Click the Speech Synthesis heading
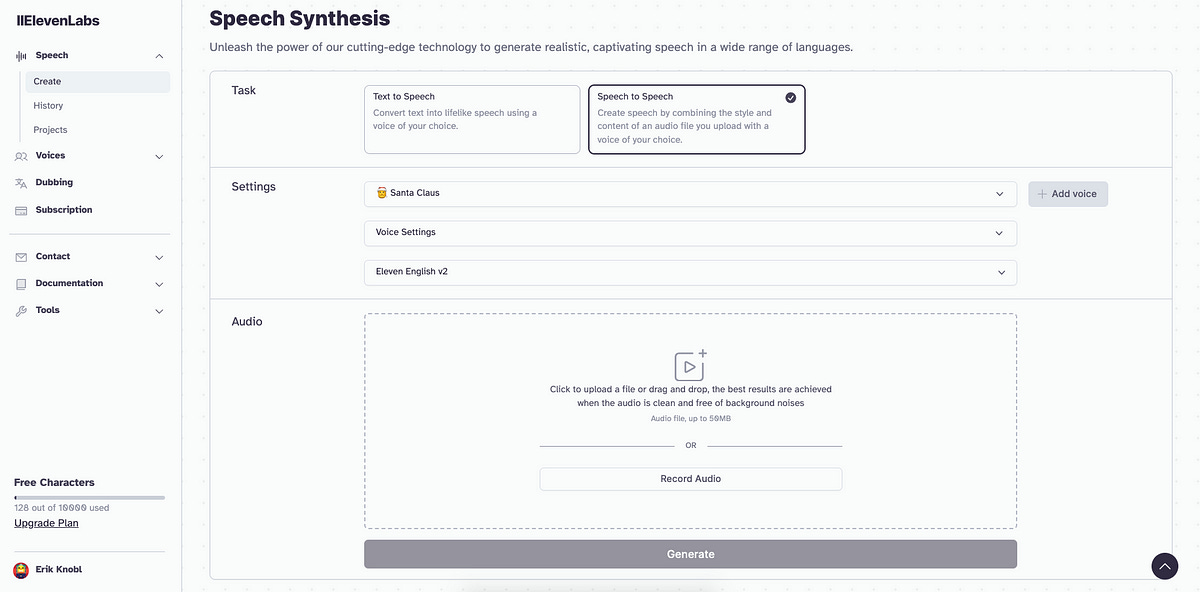Image resolution: width=1200 pixels, height=592 pixels. [x=300, y=18]
